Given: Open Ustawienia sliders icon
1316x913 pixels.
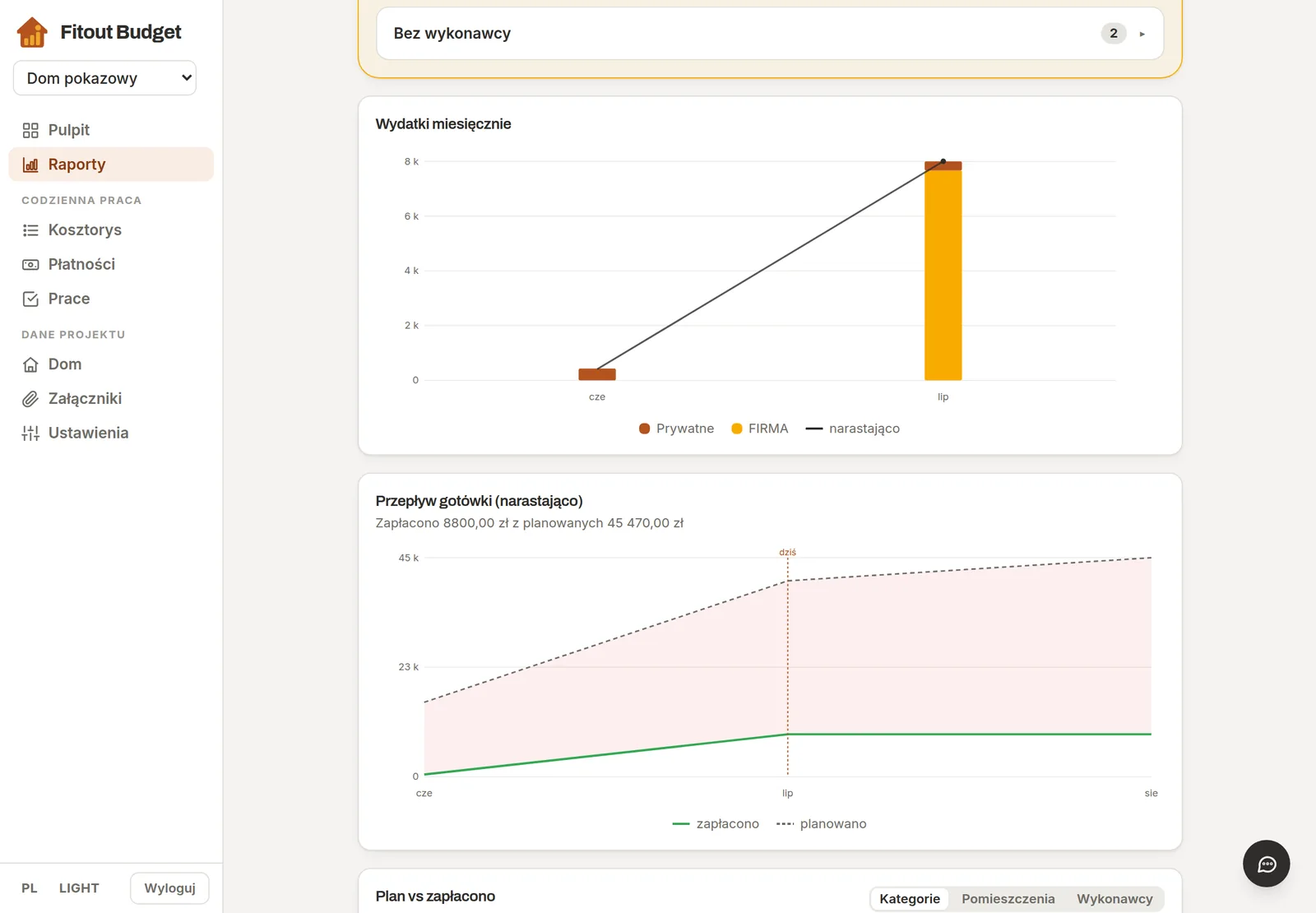Looking at the screenshot, I should 30,433.
